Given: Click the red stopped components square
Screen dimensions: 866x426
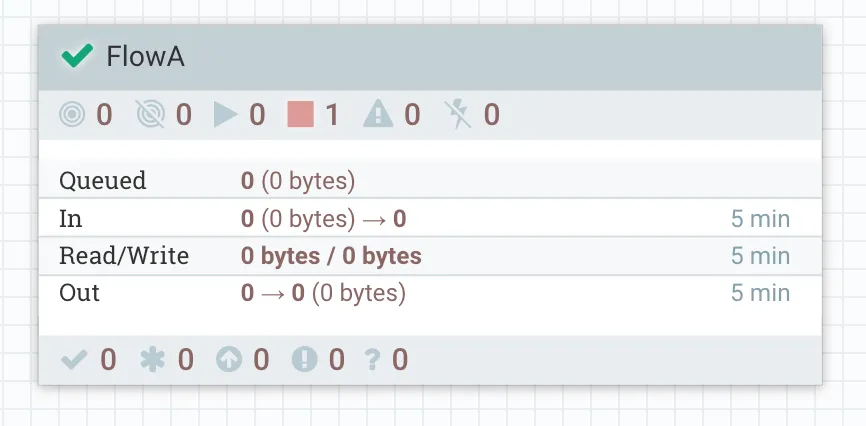Looking at the screenshot, I should tap(300, 115).
